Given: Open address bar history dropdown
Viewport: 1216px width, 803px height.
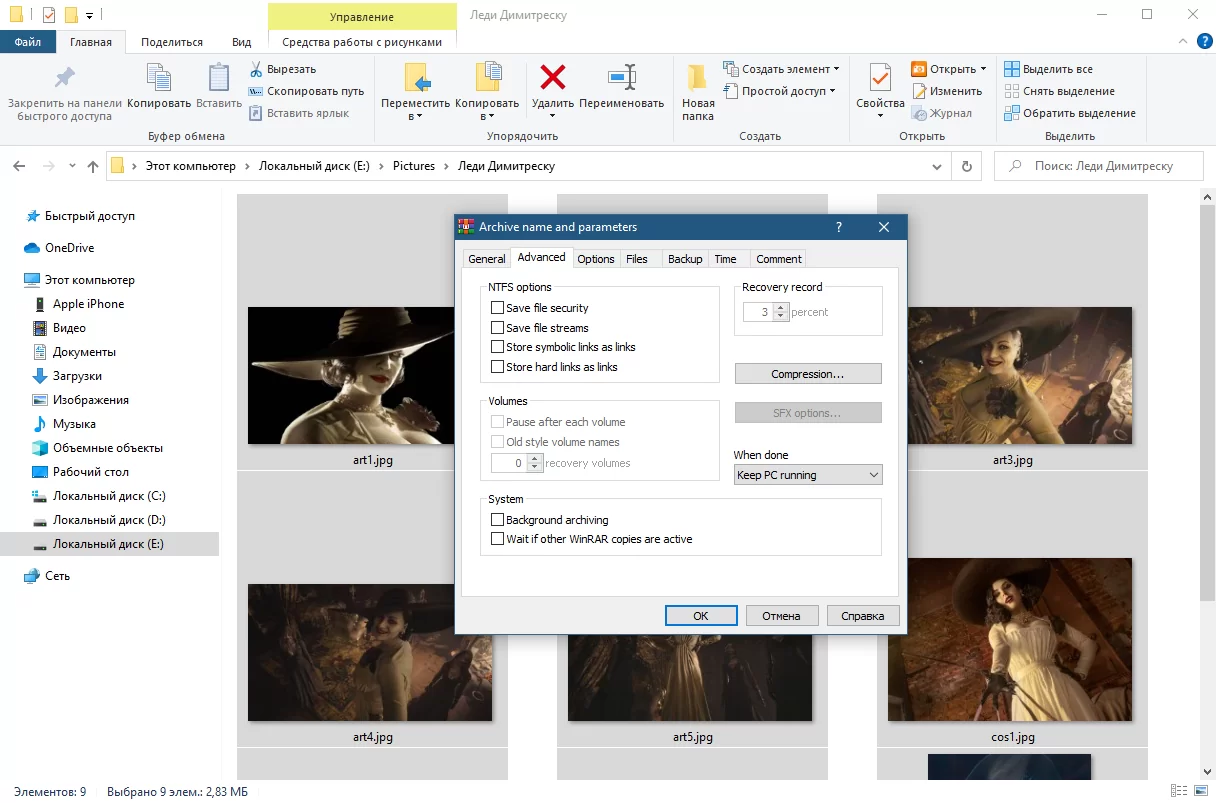Looking at the screenshot, I should 937,166.
